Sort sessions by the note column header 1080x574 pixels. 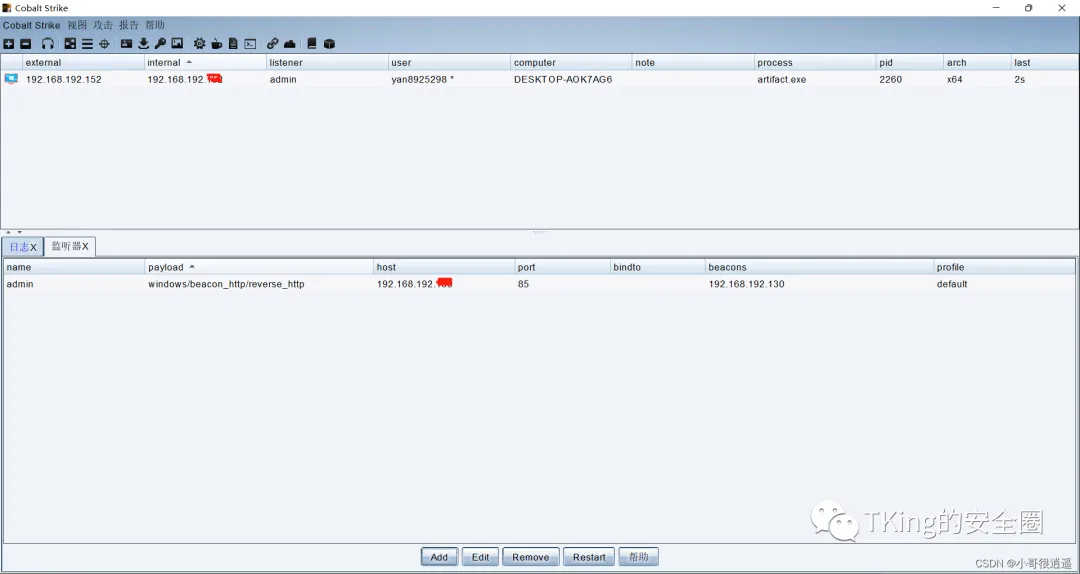pyautogui.click(x=693, y=63)
